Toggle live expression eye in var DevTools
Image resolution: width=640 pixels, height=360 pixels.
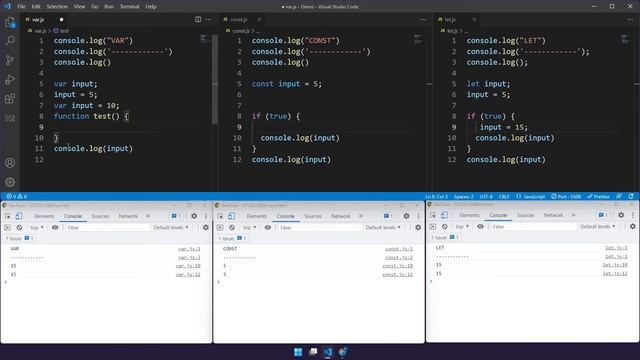tap(55, 227)
